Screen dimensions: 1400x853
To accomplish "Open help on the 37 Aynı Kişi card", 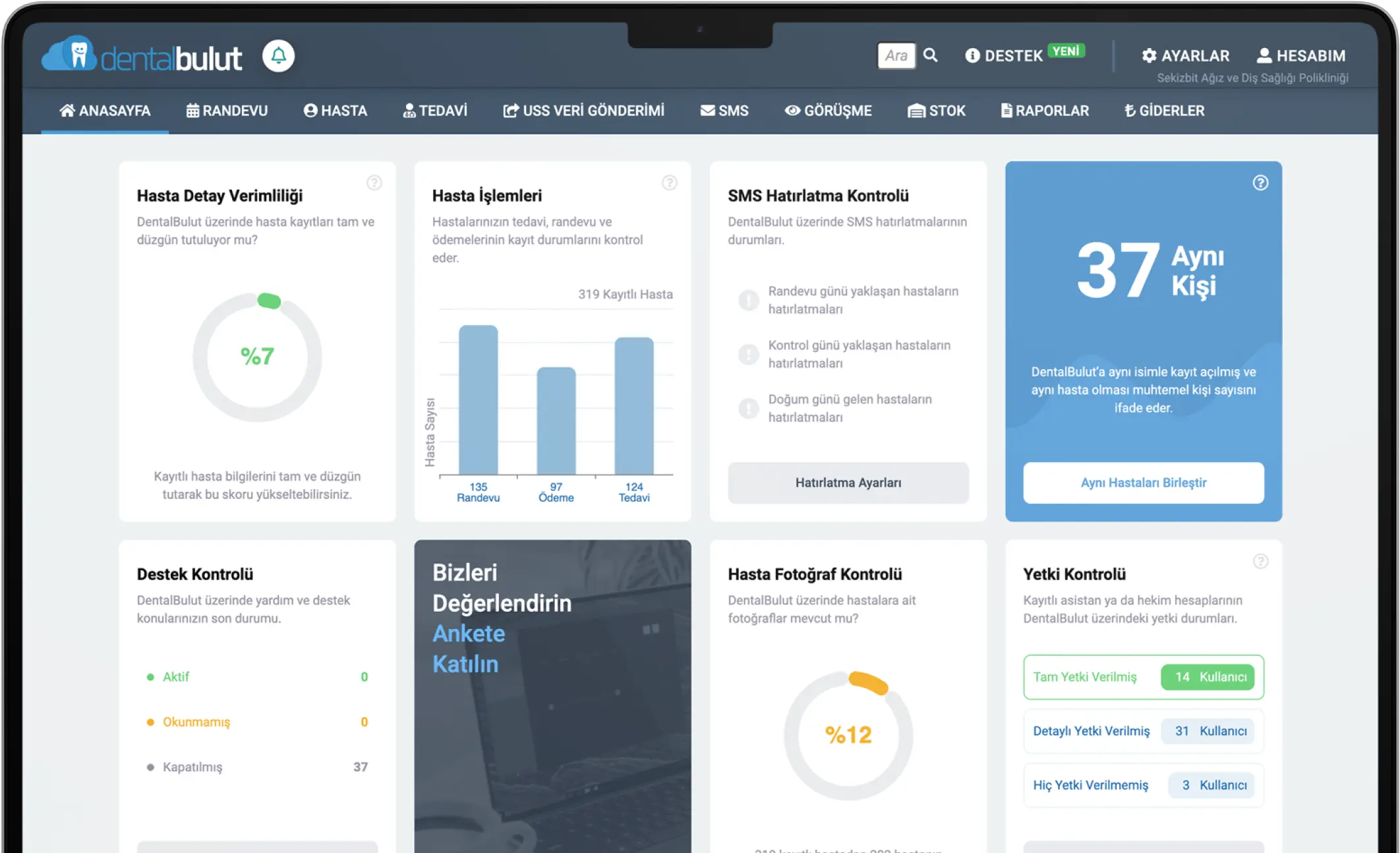I will coord(1261,183).
